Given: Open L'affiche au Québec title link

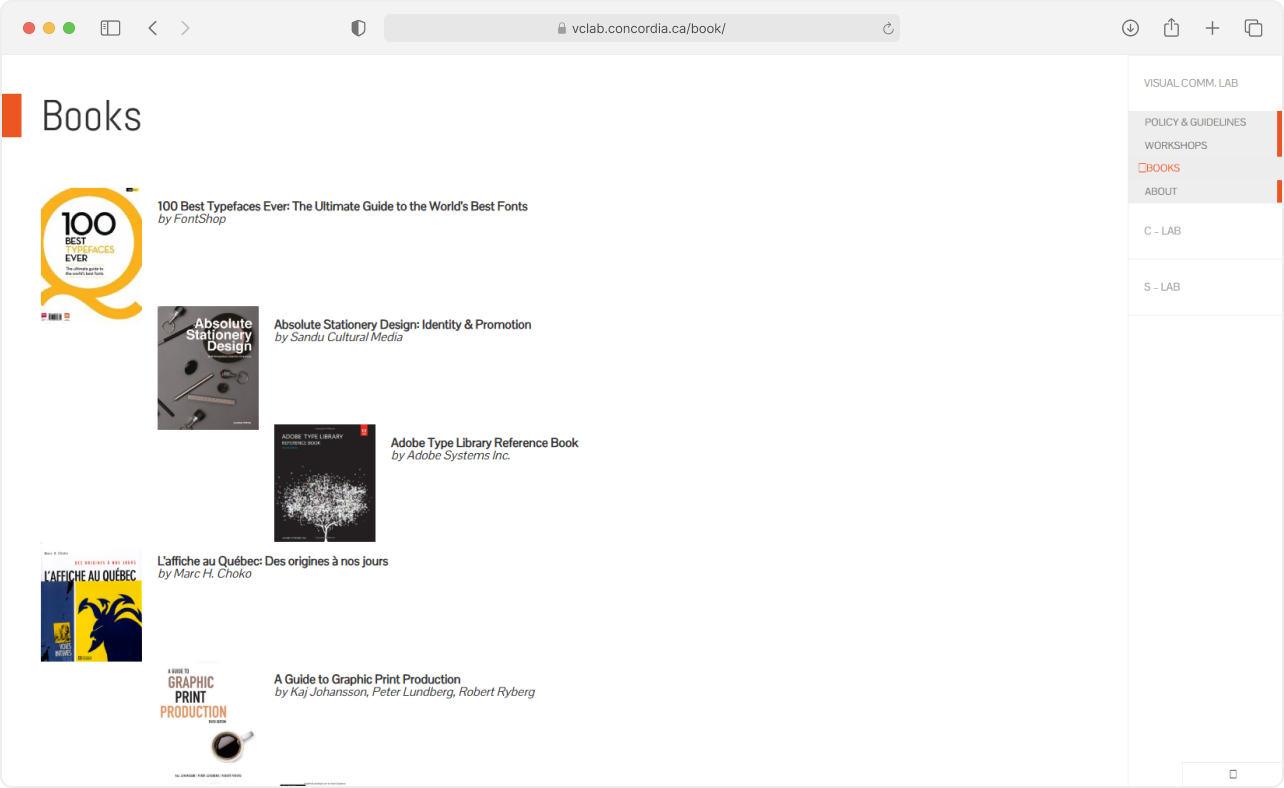Looking at the screenshot, I should click(x=272, y=561).
